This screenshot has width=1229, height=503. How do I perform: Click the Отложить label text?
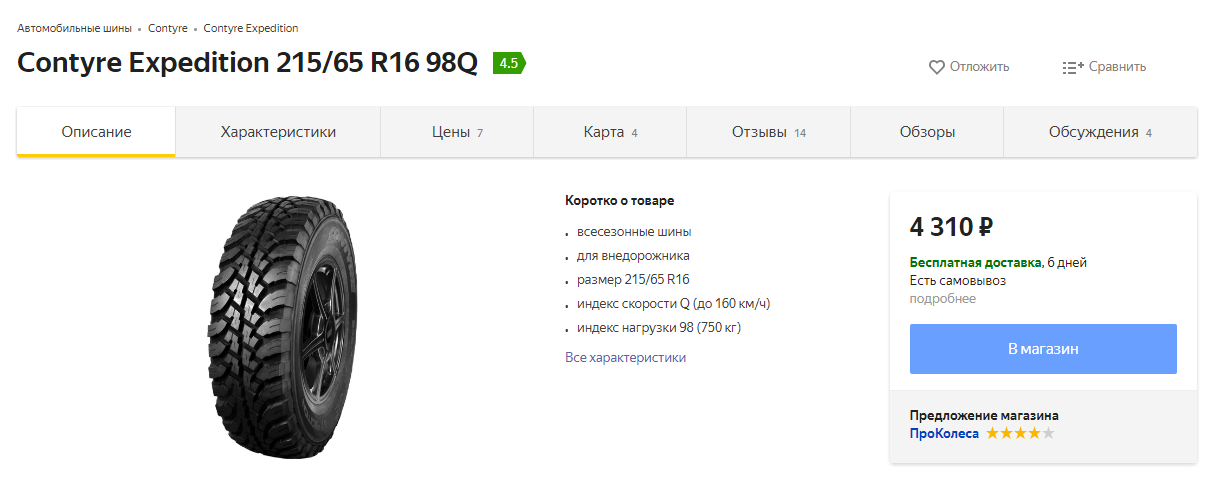(979, 67)
